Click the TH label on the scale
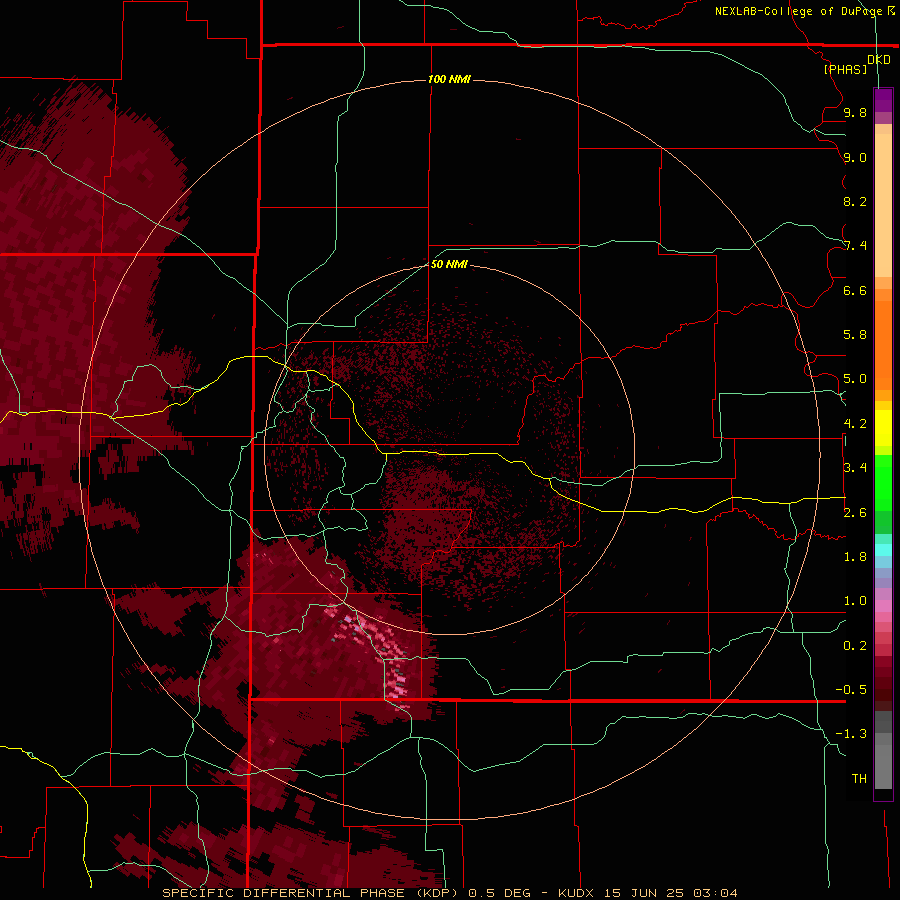The height and width of the screenshot is (900, 900). coord(859,779)
